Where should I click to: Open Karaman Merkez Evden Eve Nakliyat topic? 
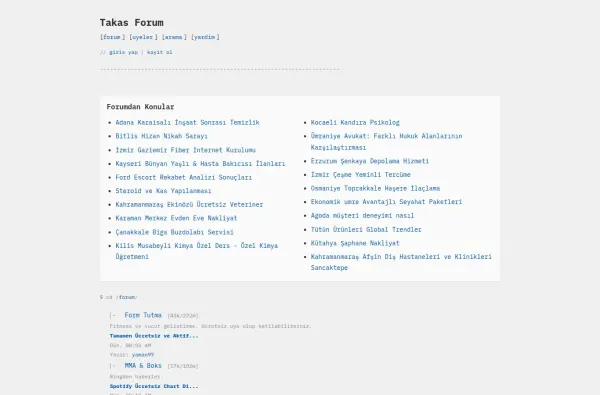(x=176, y=218)
